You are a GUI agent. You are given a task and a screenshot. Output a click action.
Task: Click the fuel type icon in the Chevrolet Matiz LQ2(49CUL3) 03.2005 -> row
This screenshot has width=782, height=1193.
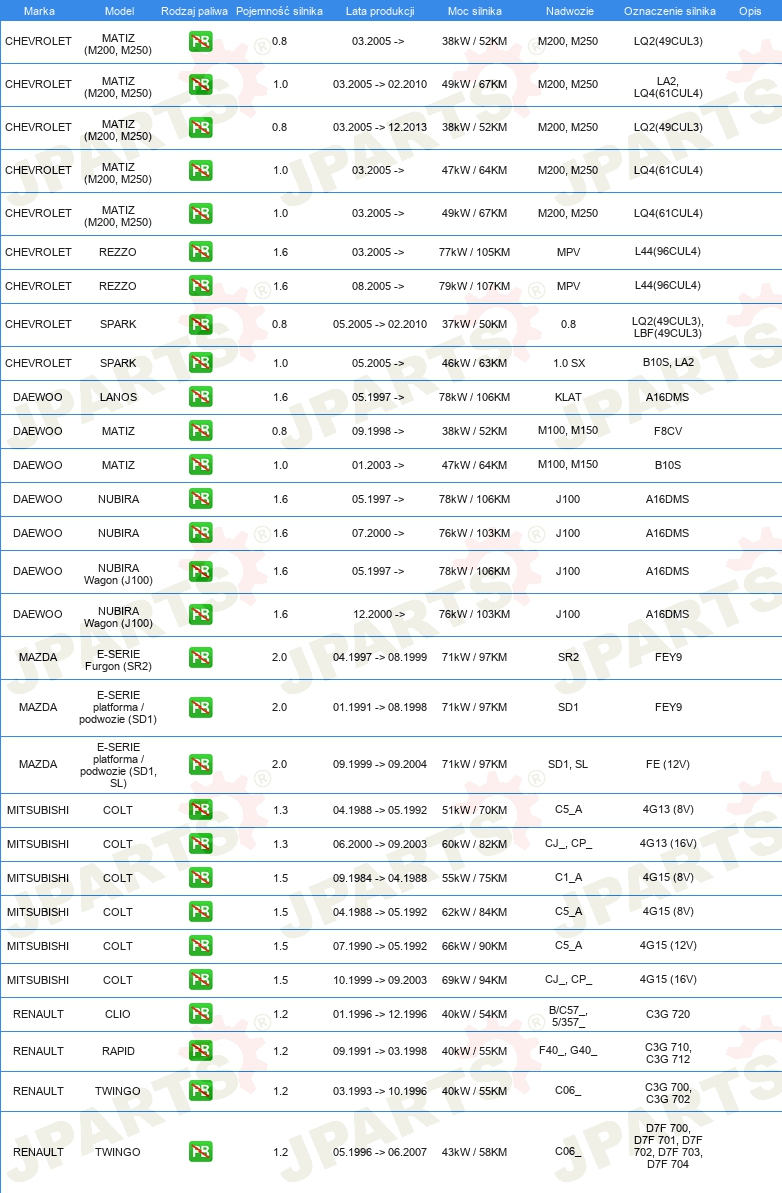pyautogui.click(x=201, y=41)
